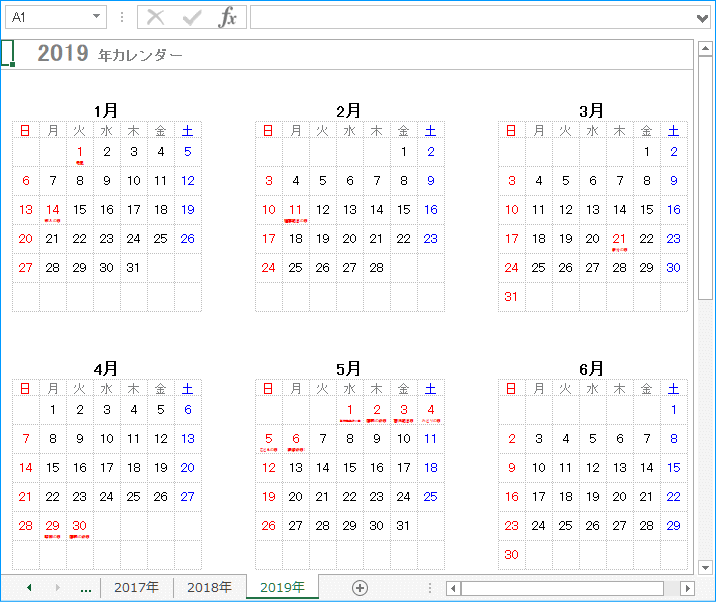The width and height of the screenshot is (716, 602).
Task: Add a new sheet with the plus icon
Action: tap(360, 588)
